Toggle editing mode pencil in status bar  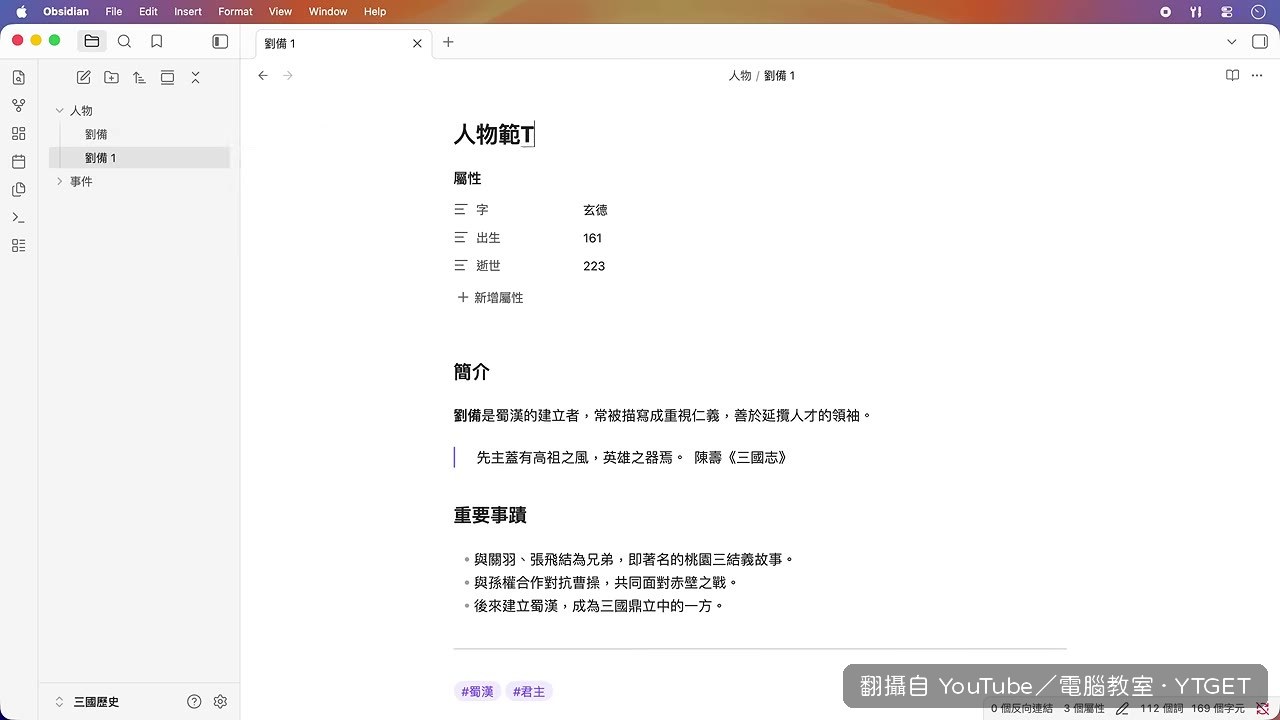click(1122, 709)
